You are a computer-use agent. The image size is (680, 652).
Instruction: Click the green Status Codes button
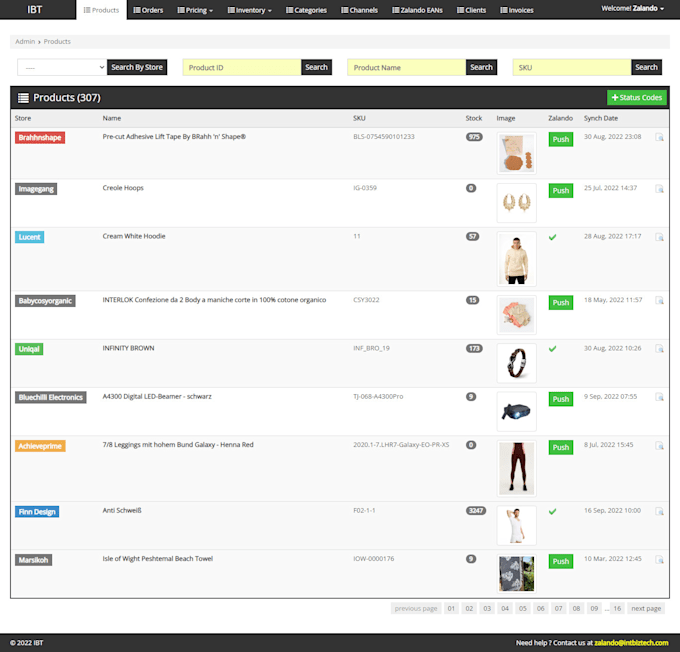tap(637, 98)
